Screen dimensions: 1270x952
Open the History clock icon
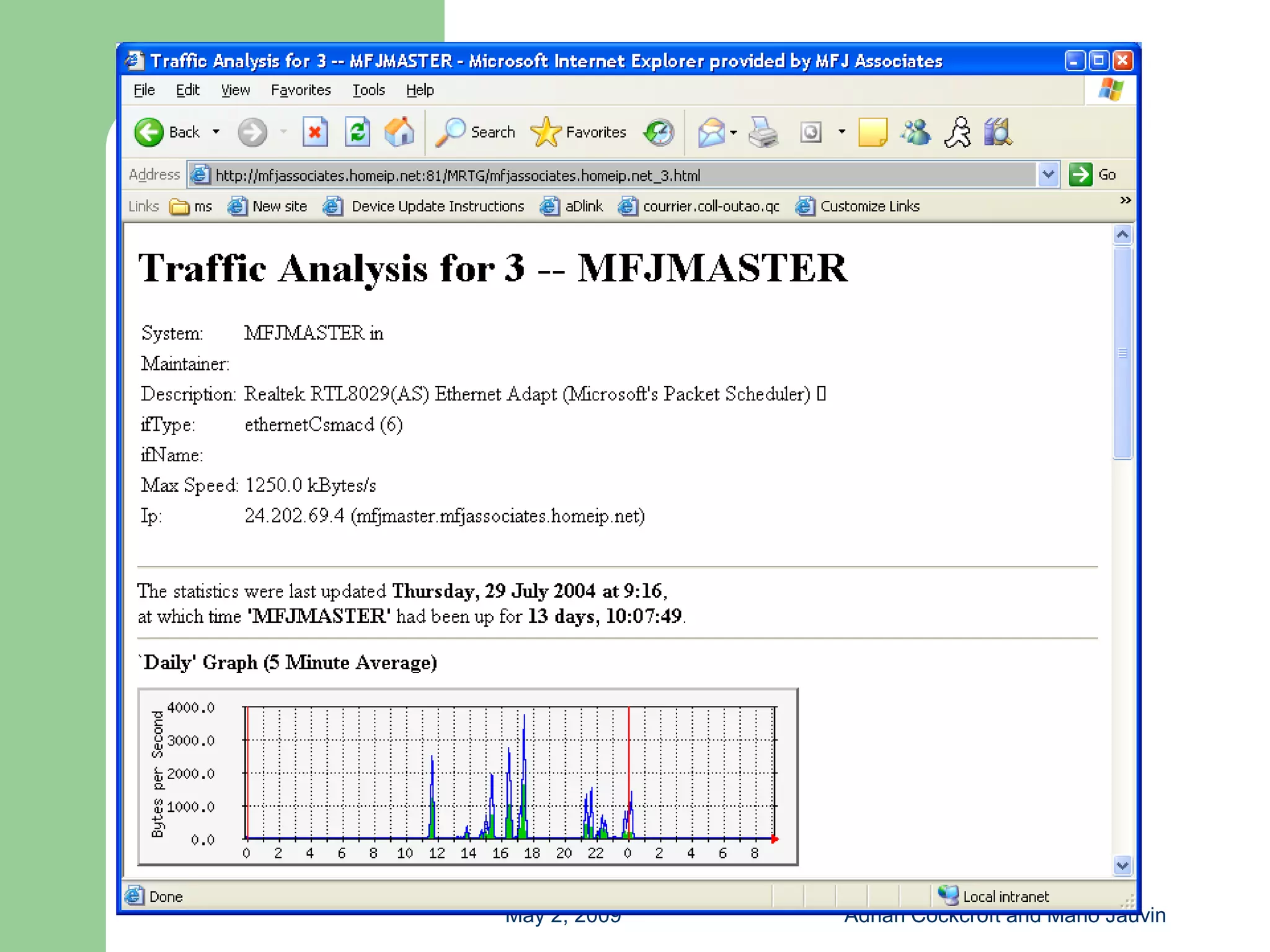point(659,132)
